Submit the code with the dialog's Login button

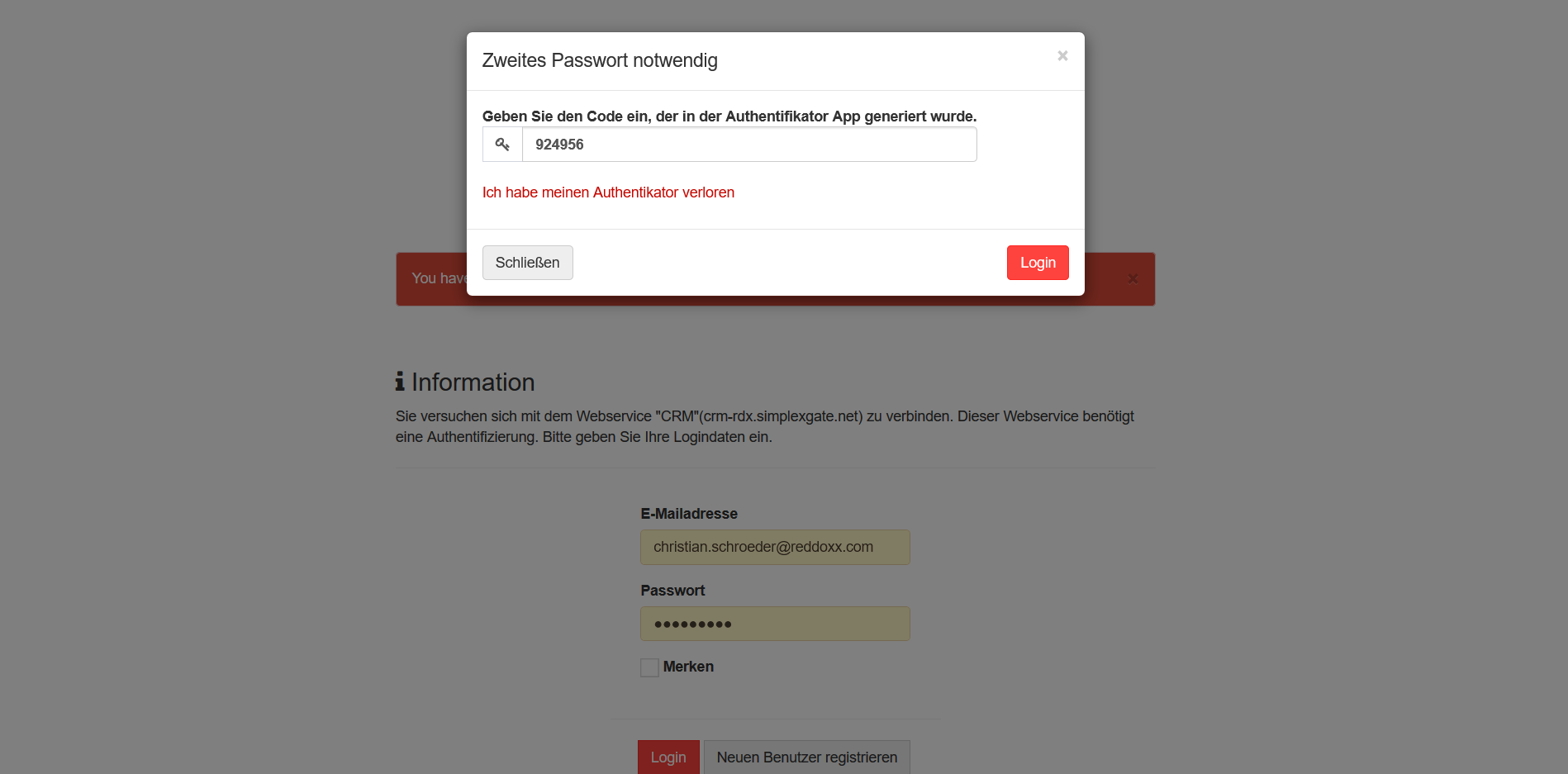1037,263
